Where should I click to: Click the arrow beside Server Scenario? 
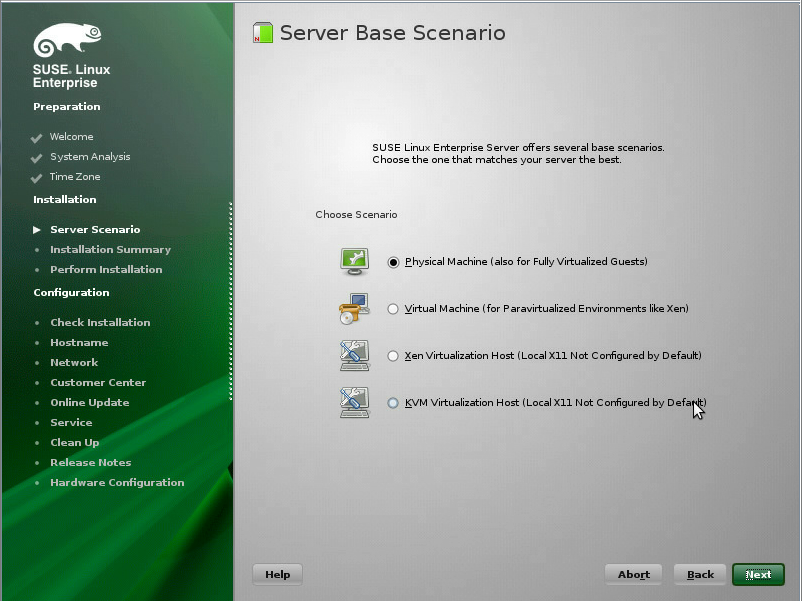click(x=37, y=230)
